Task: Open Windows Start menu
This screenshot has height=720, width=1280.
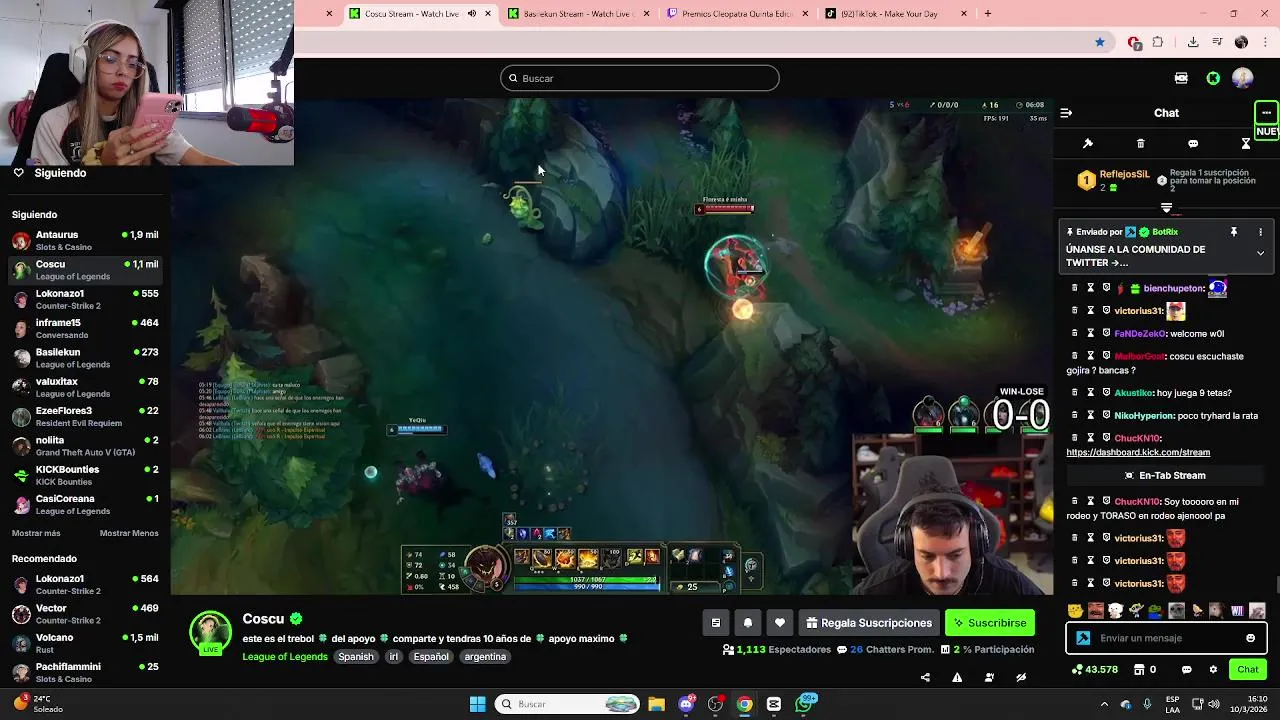Action: coord(477,704)
